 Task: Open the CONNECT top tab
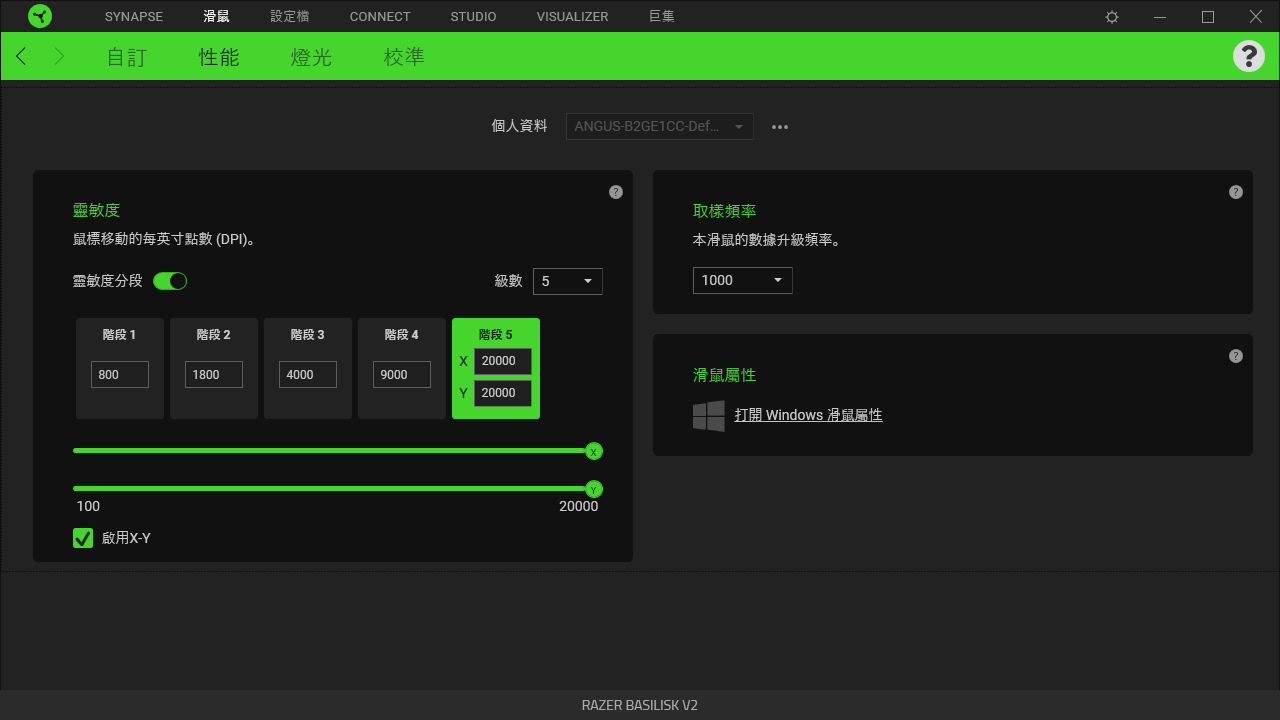pos(380,17)
